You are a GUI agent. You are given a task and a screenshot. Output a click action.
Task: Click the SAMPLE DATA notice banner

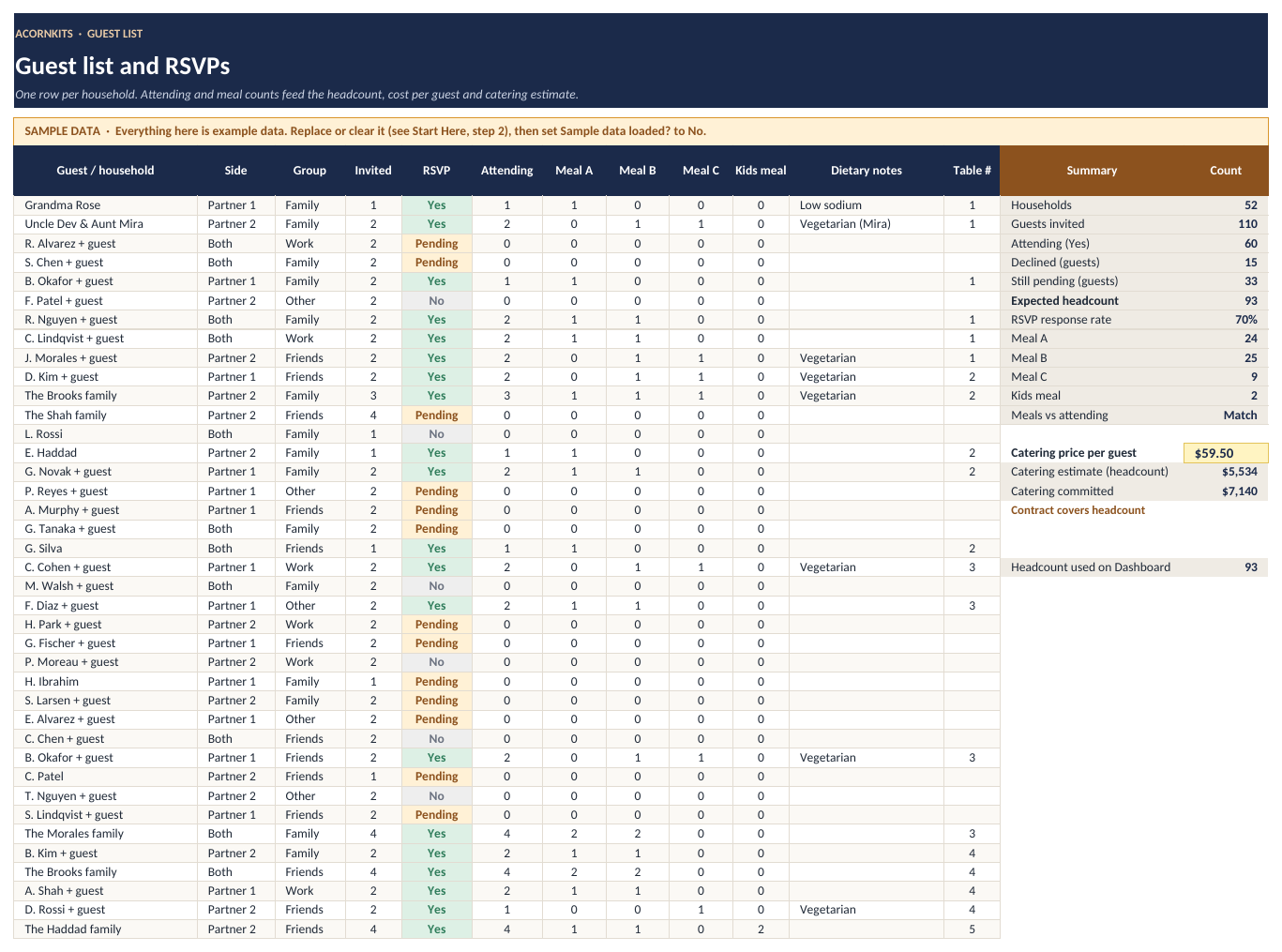pos(641,131)
